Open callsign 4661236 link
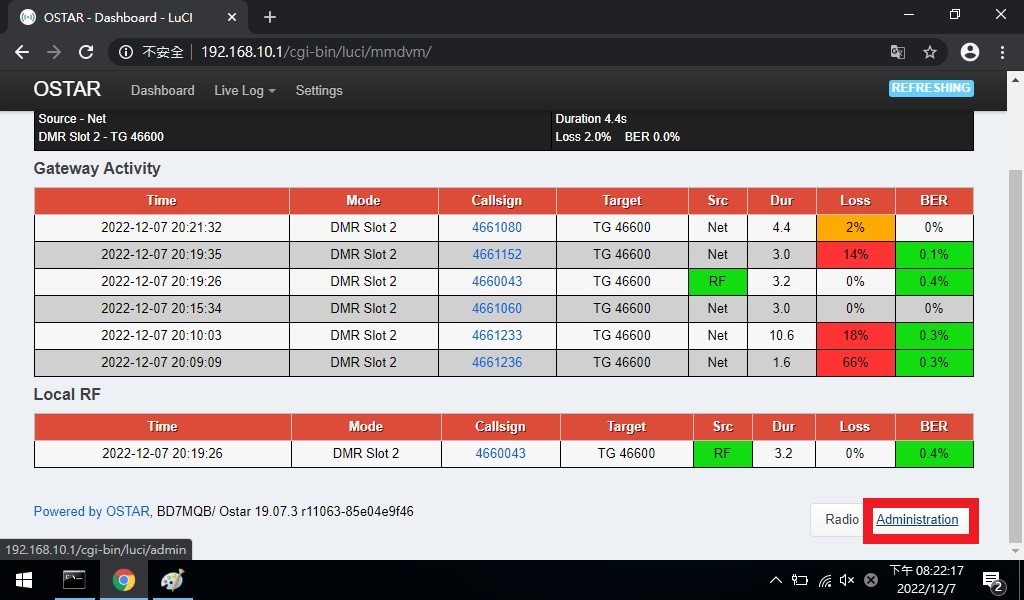Viewport: 1024px width, 600px height. click(497, 362)
